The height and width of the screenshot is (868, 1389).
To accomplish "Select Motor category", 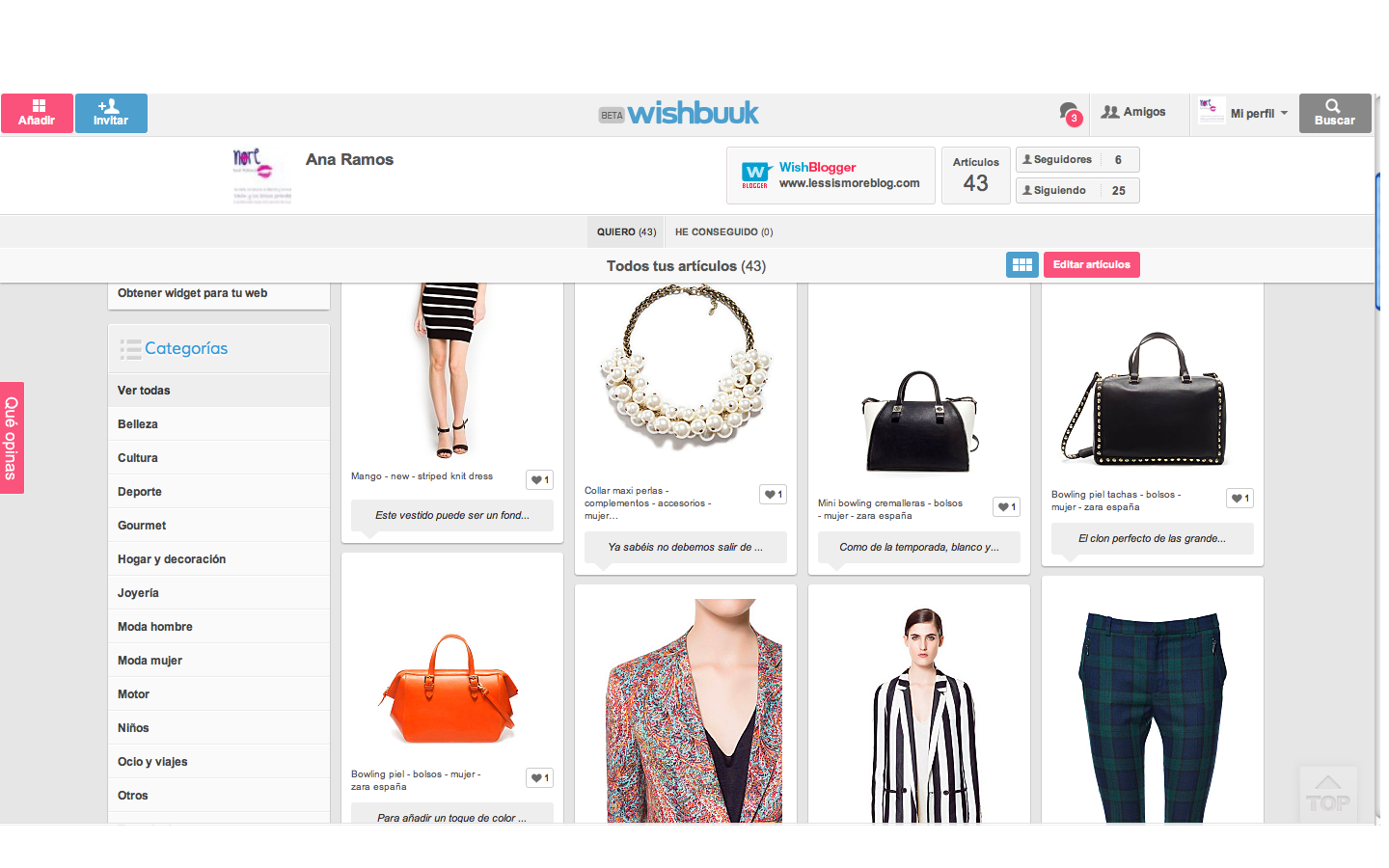I will (x=219, y=694).
